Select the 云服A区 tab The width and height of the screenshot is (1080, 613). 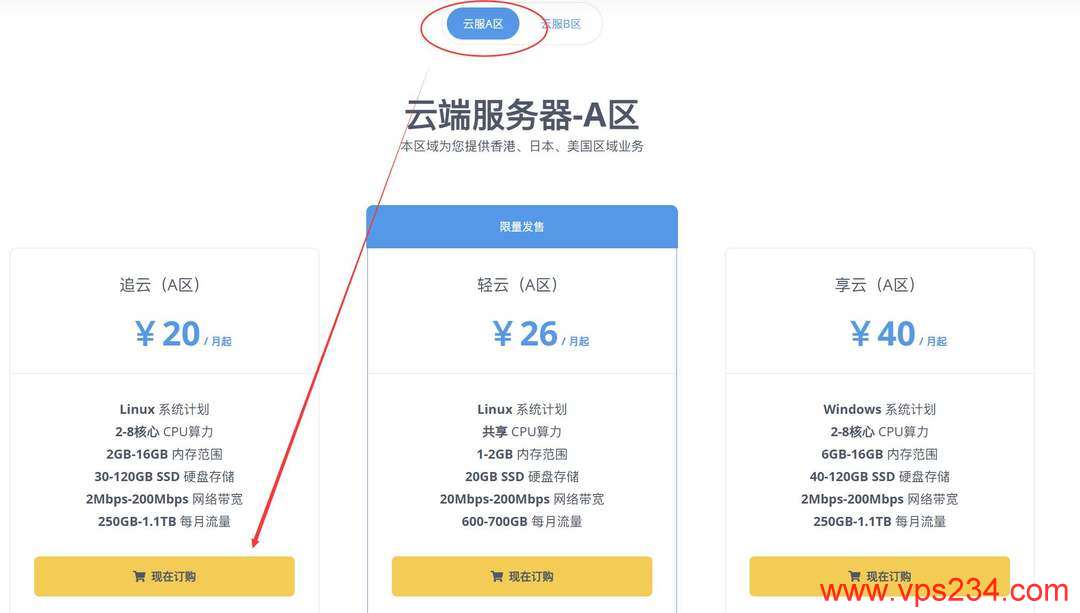coord(483,23)
